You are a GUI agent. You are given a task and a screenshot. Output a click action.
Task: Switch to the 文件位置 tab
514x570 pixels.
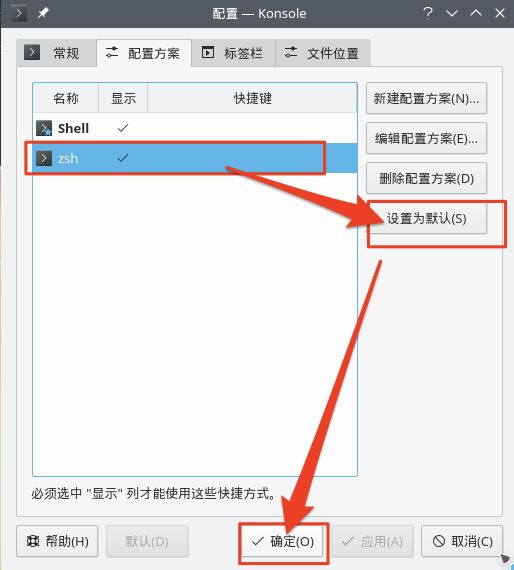323,53
